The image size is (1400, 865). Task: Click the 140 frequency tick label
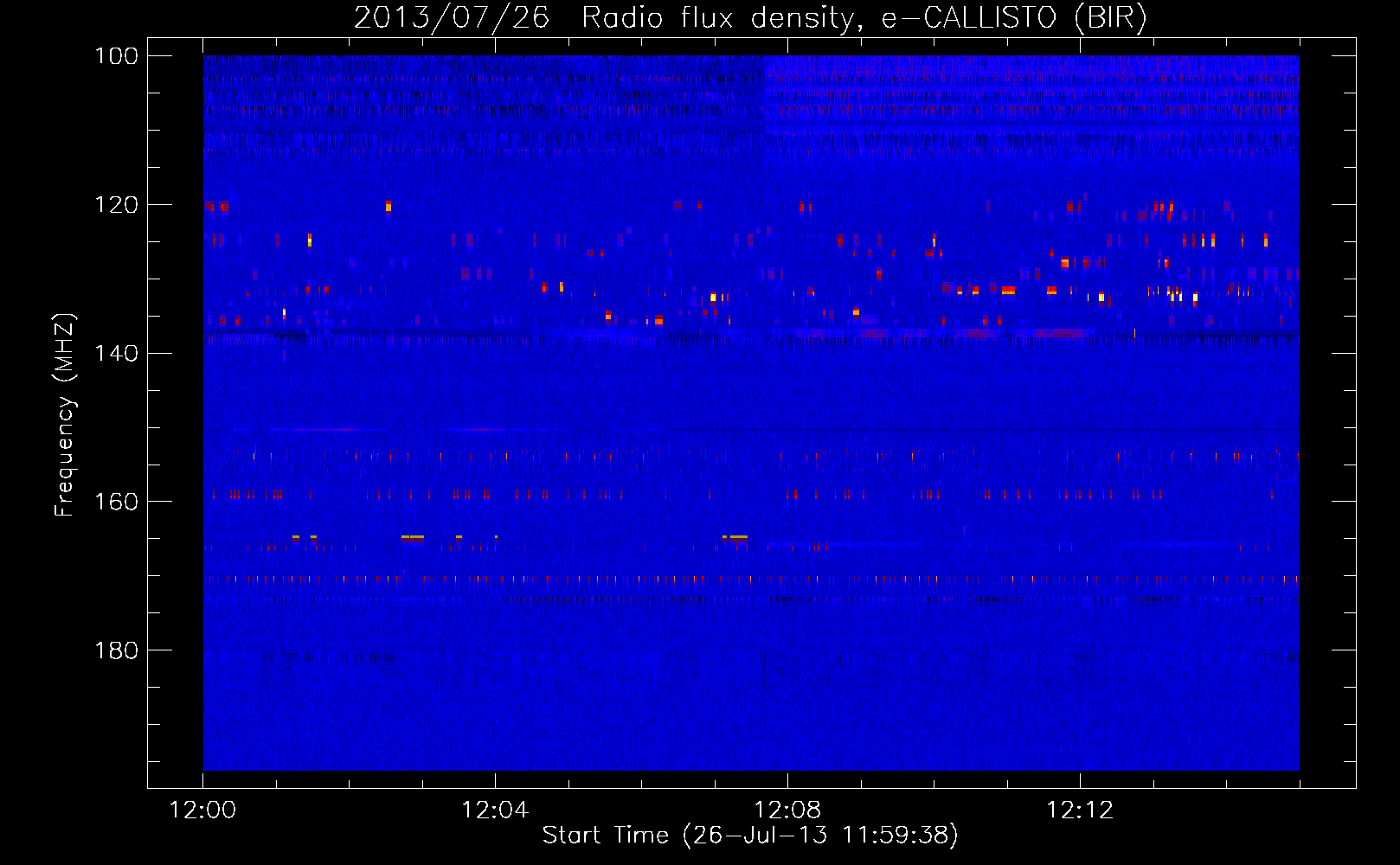click(116, 353)
